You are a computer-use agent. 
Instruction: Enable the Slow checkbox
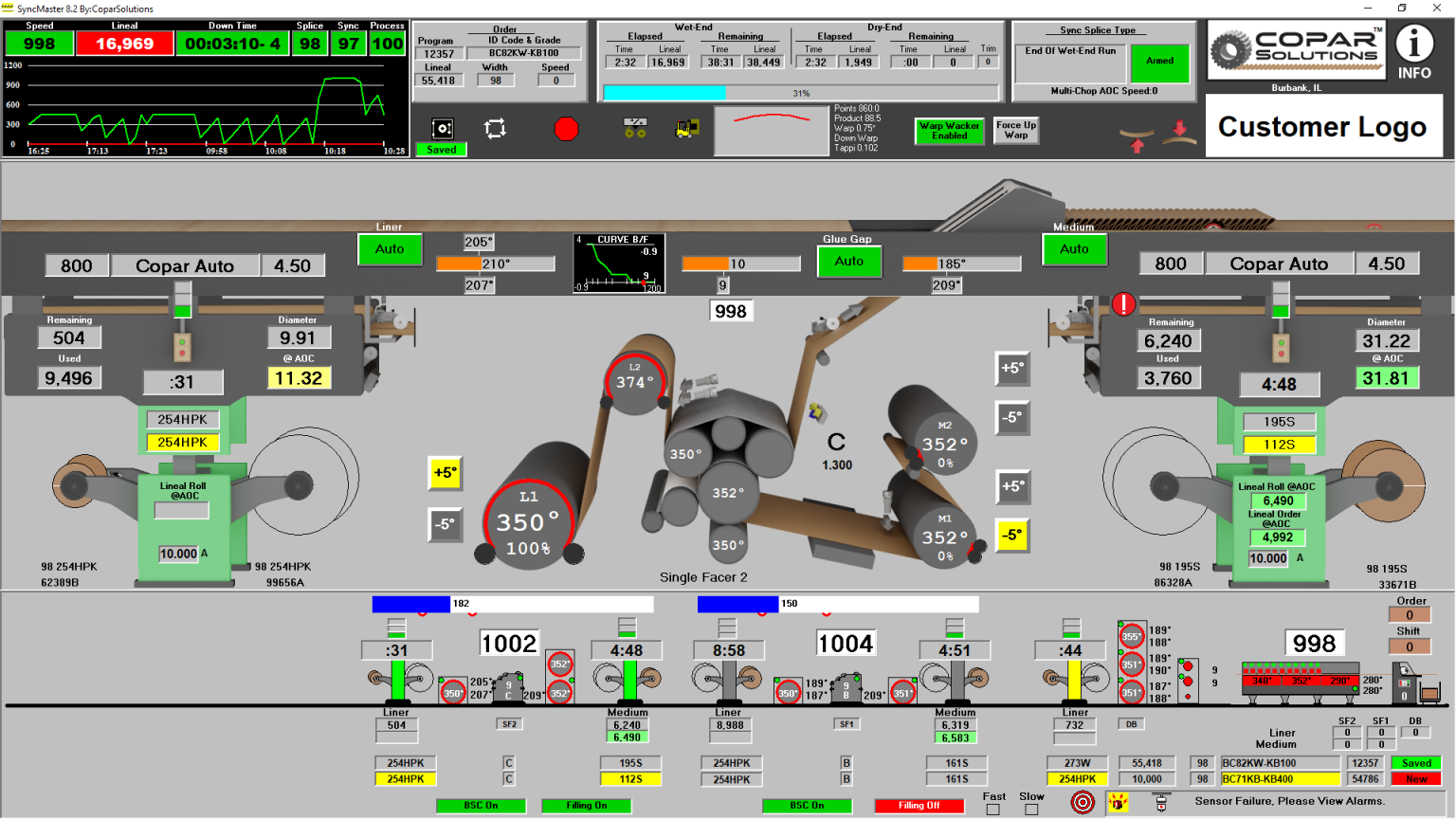(x=1031, y=810)
